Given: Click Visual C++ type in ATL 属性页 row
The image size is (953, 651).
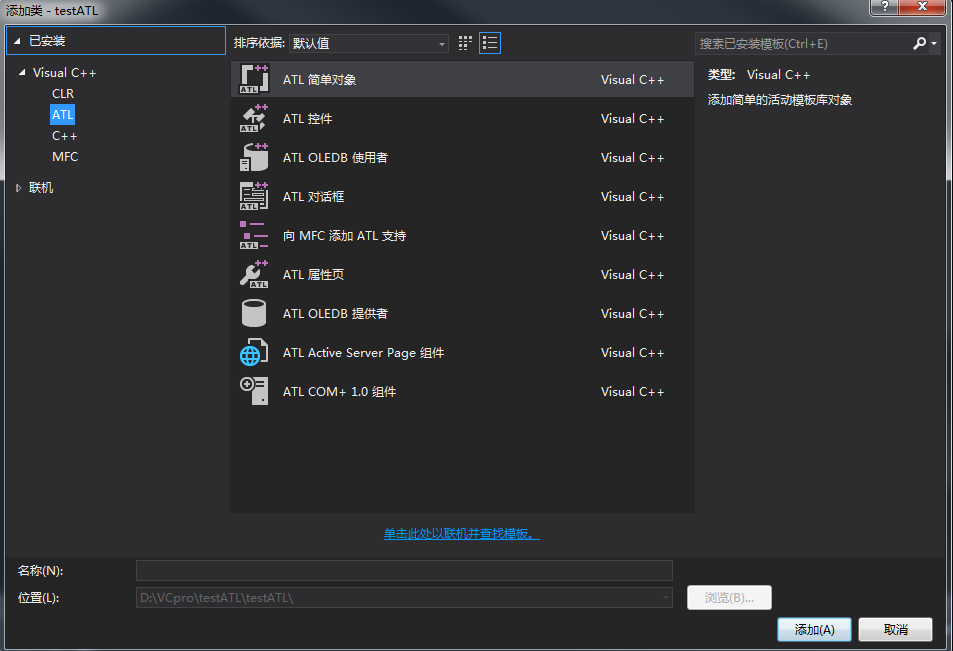Looking at the screenshot, I should (x=633, y=274).
